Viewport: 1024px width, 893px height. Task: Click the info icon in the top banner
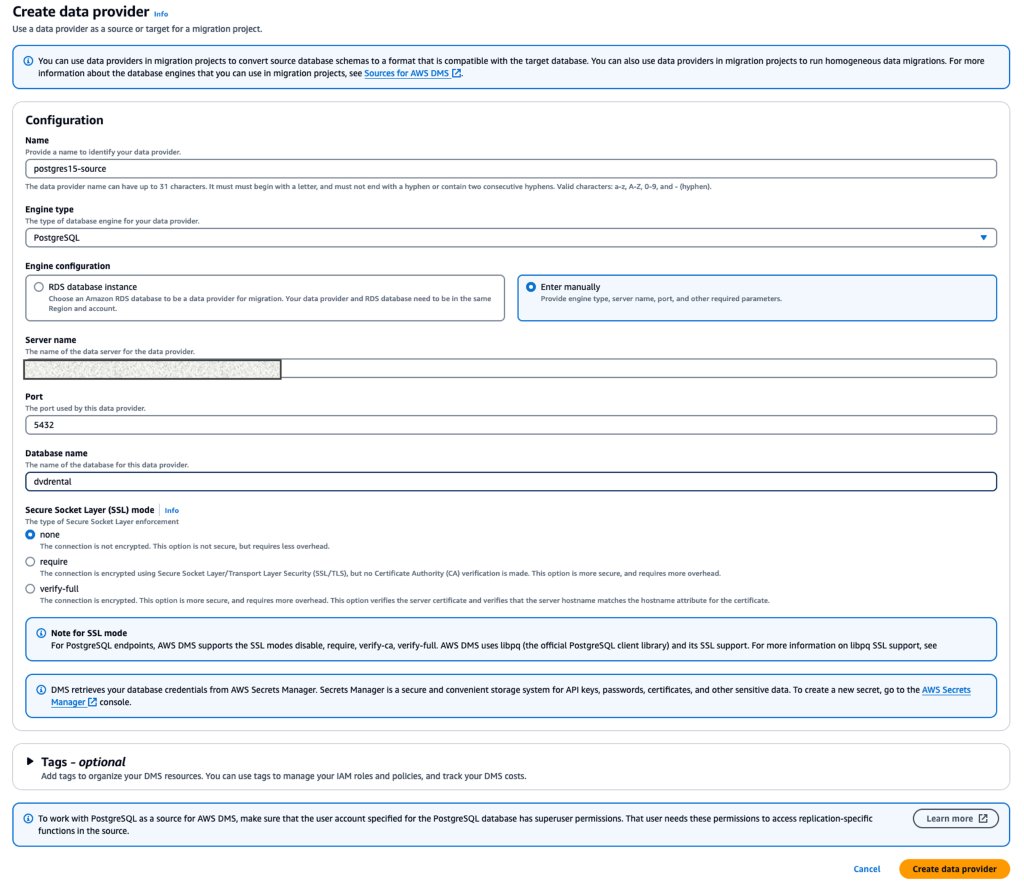point(28,61)
